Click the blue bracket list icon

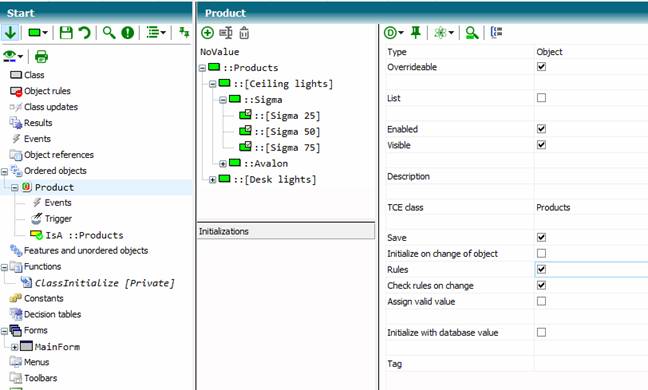pos(496,32)
